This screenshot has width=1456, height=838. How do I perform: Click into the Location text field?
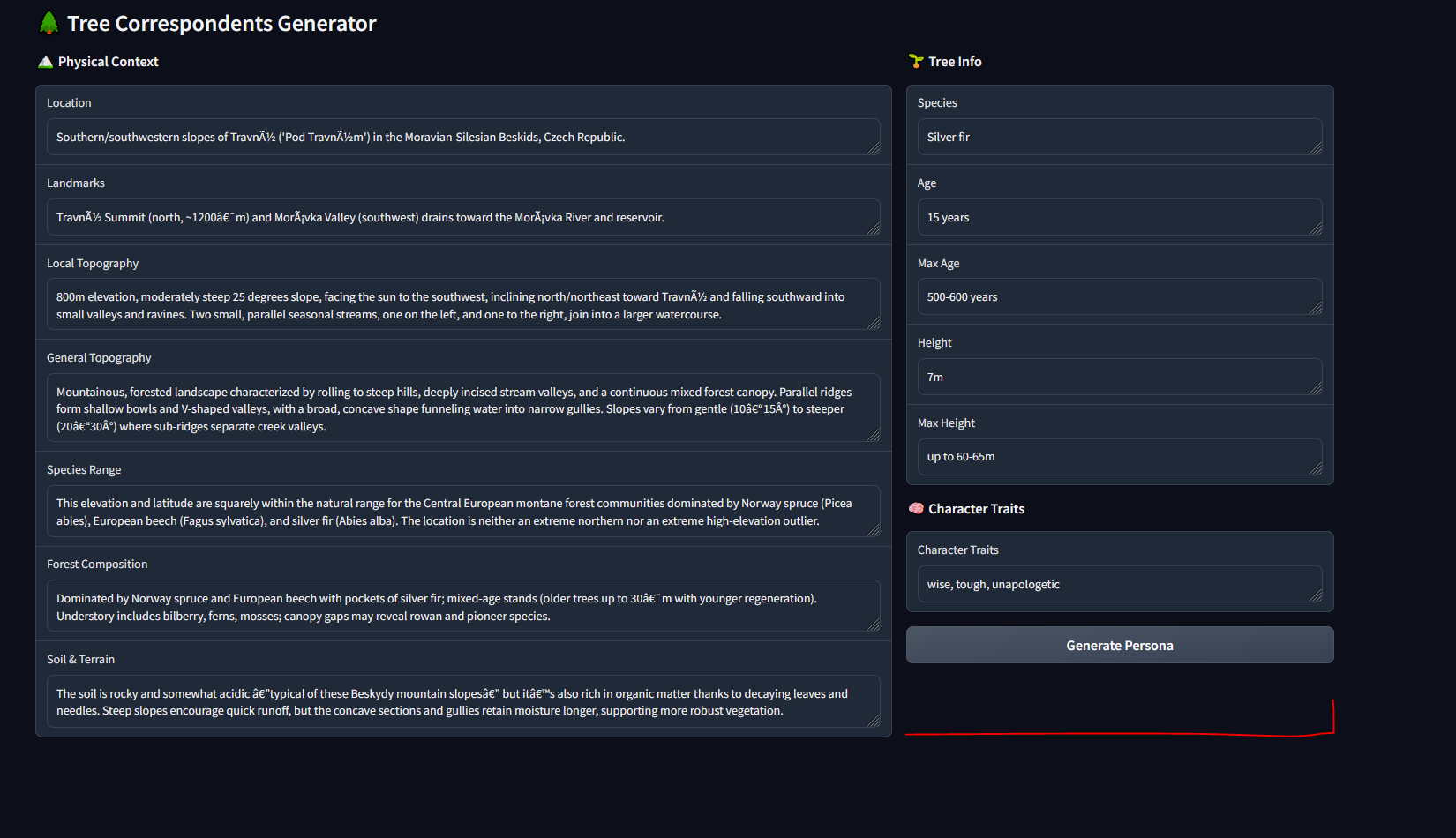coord(462,138)
